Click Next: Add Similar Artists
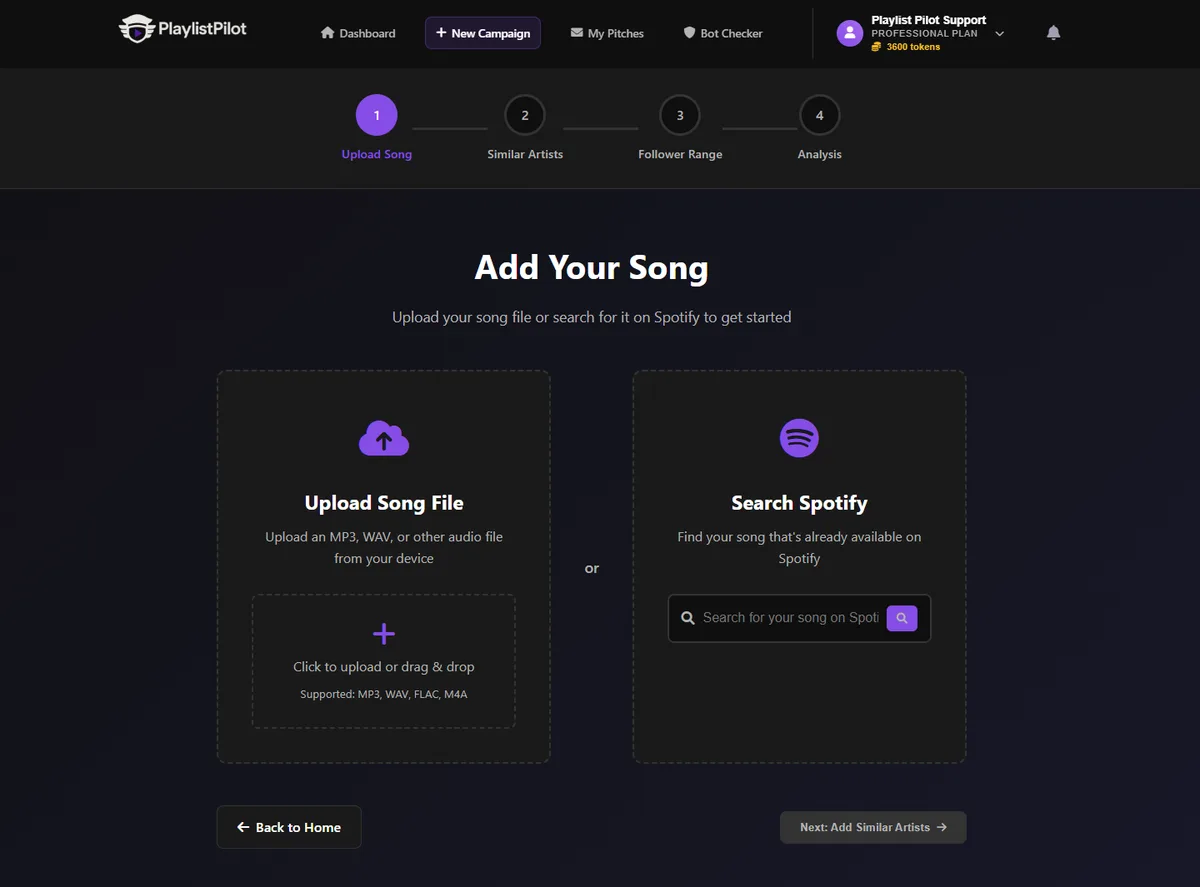Viewport: 1200px width, 887px height. [872, 827]
